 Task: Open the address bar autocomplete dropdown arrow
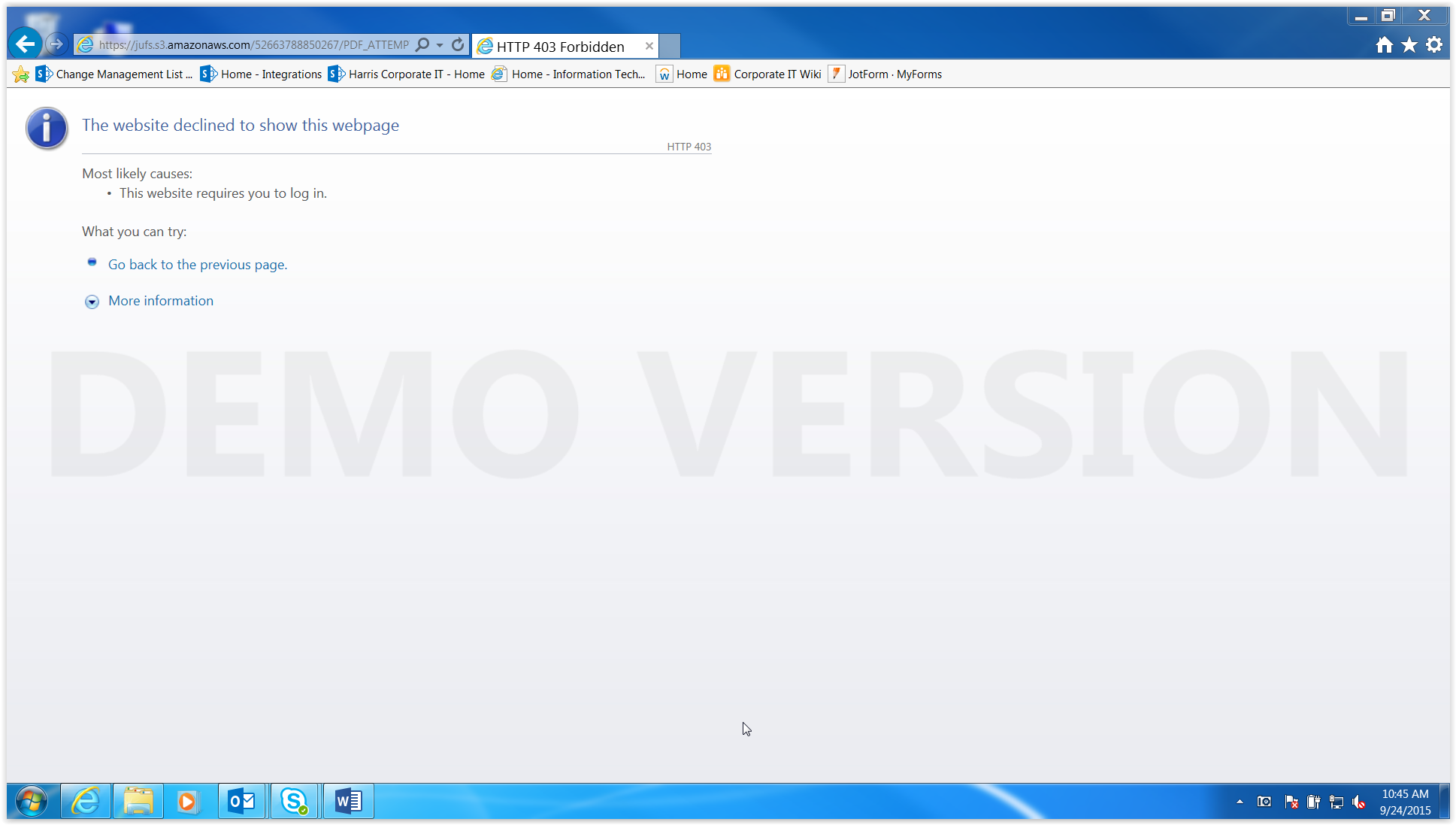click(x=440, y=45)
